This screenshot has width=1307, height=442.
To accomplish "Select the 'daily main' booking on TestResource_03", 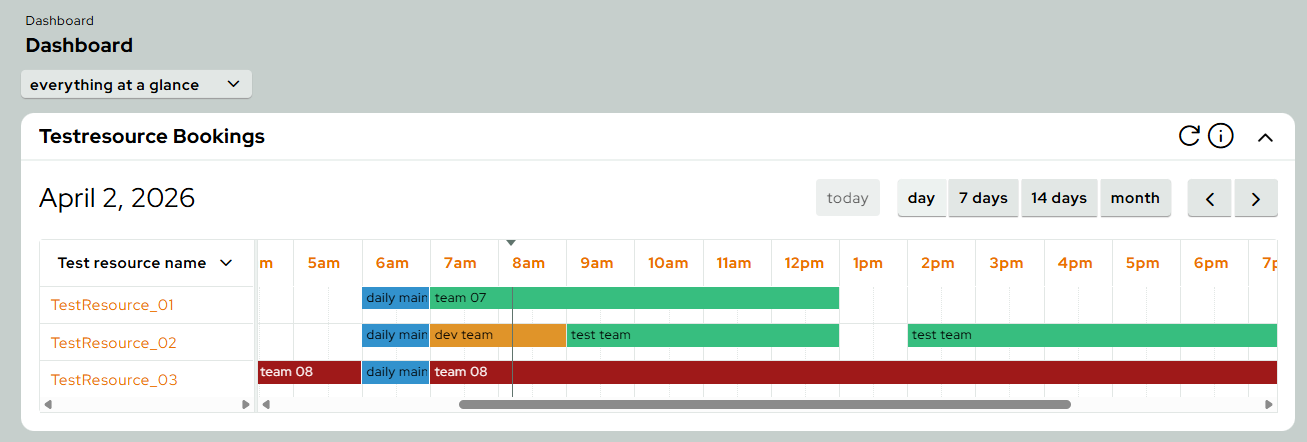I will (396, 372).
